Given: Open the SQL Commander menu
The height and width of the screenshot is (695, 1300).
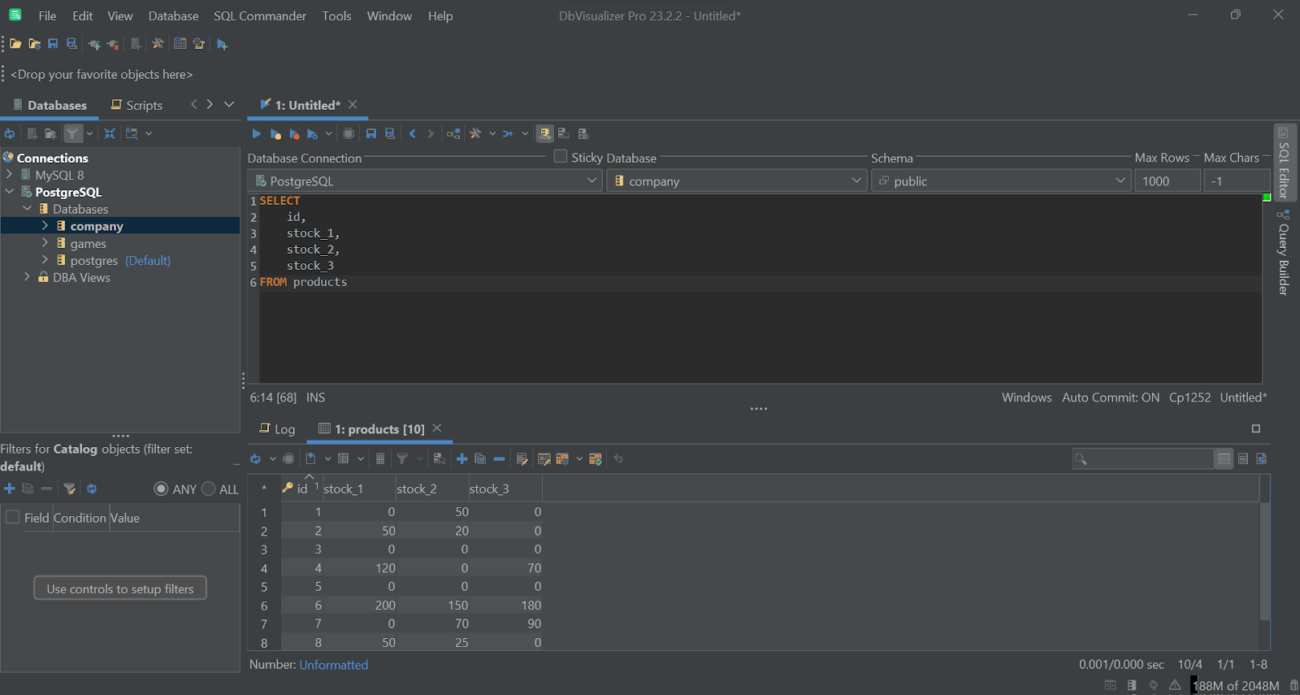Looking at the screenshot, I should pos(260,16).
